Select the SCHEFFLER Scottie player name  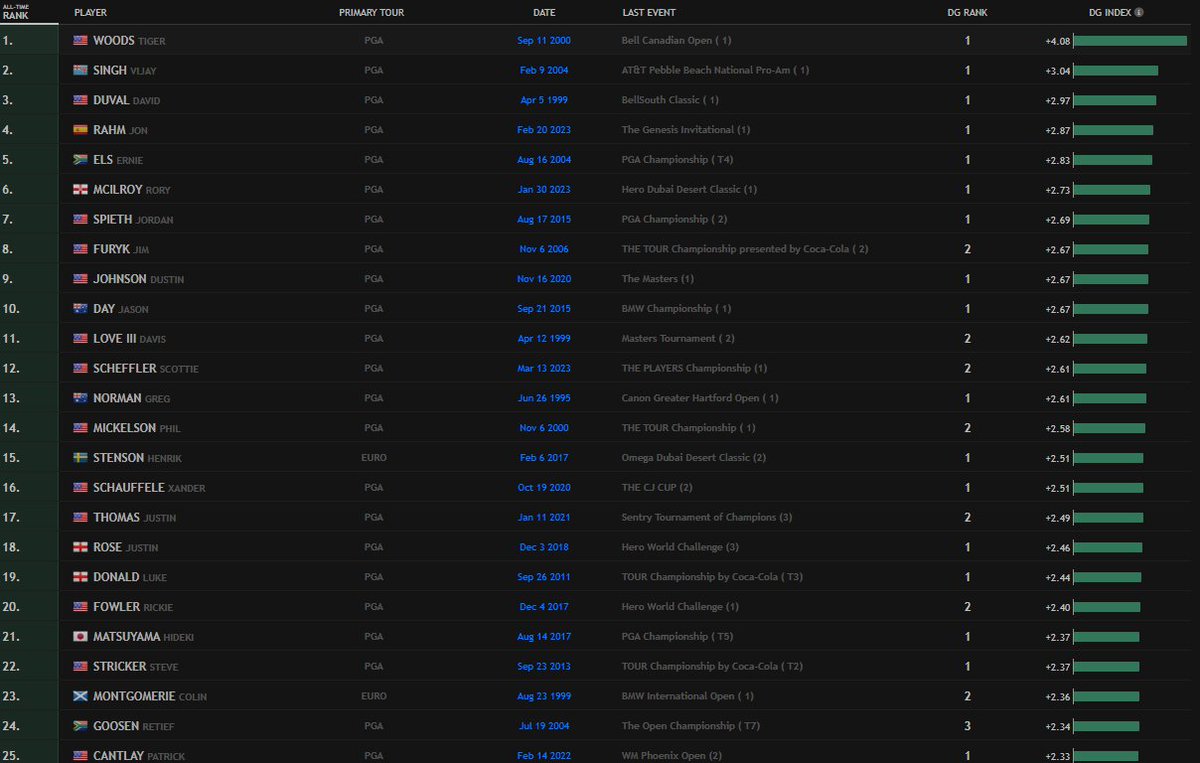coord(146,368)
